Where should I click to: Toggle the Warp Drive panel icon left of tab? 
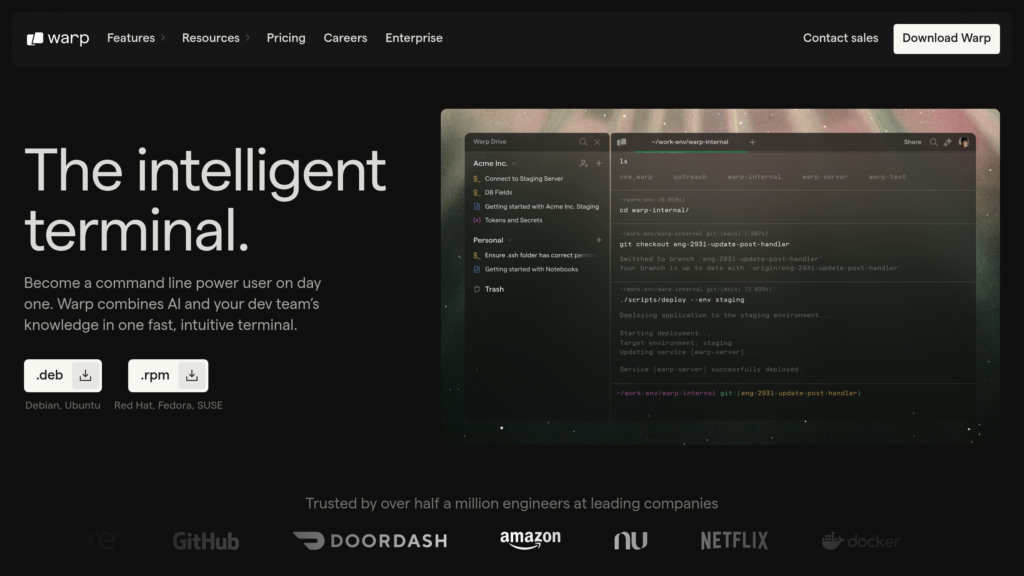pyautogui.click(x=622, y=142)
